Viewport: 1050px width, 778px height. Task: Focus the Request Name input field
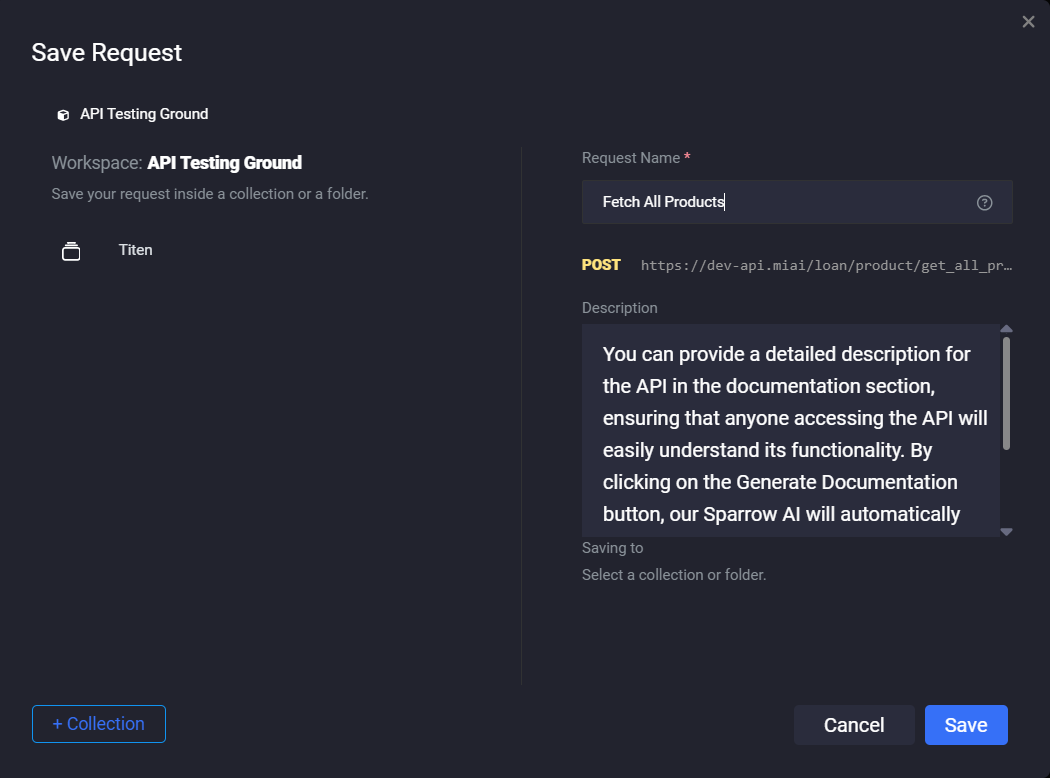[780, 202]
